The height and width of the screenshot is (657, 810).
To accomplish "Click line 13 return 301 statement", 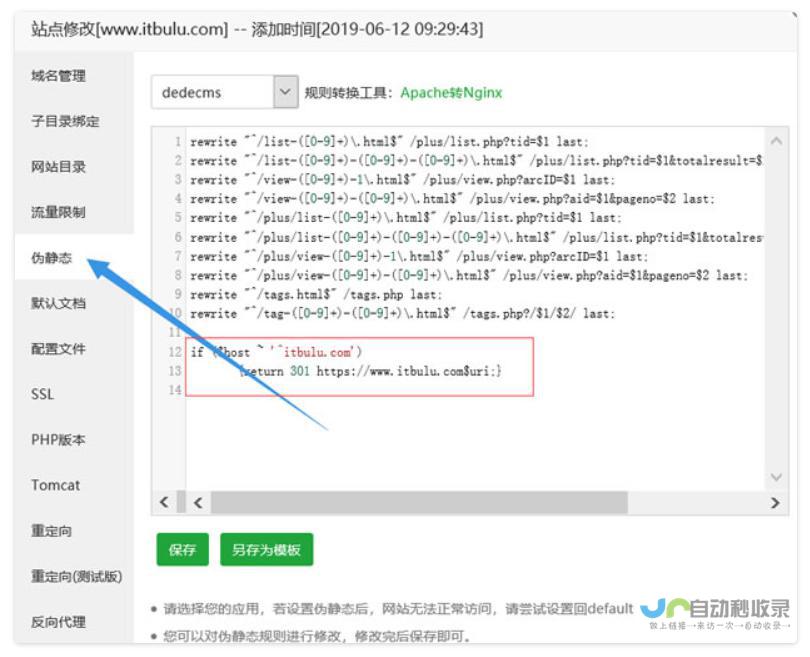I will point(370,371).
